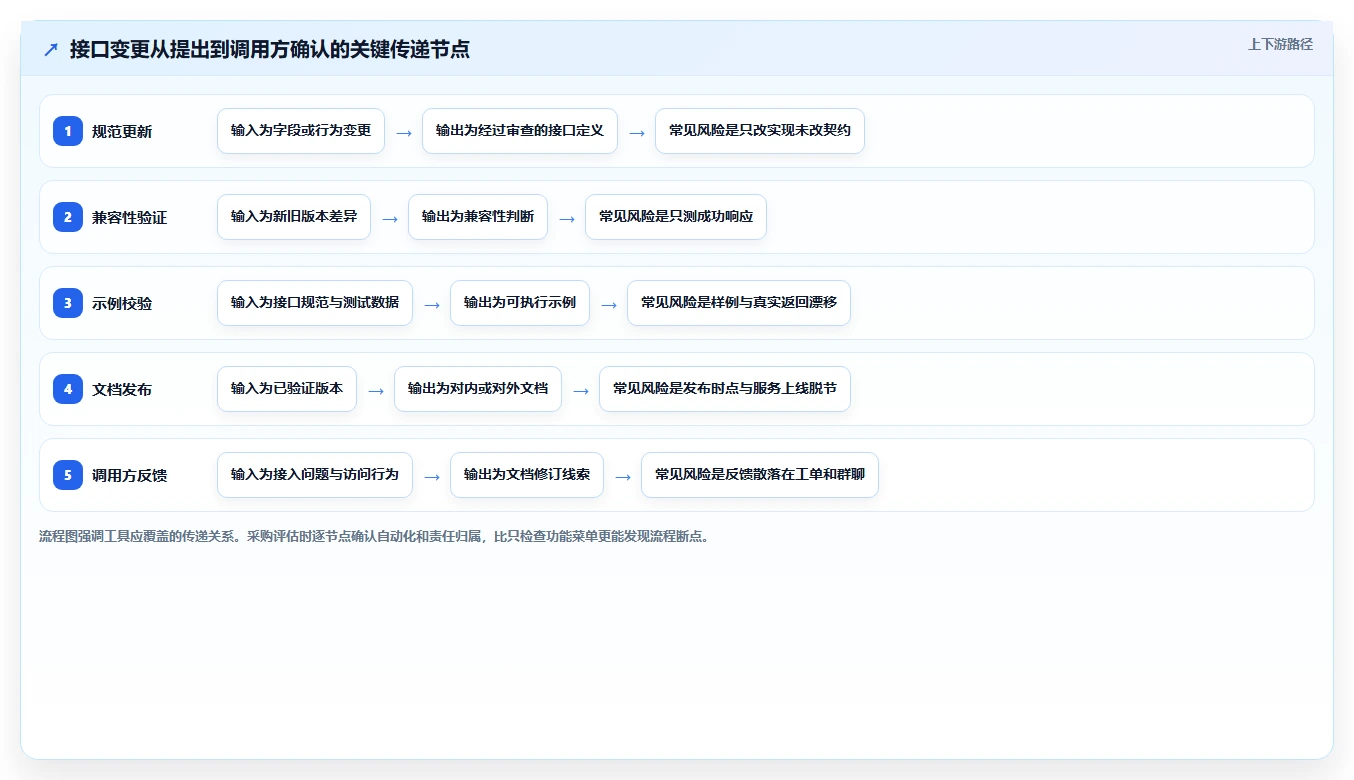Click the 常见风险是只改实现未改契约 box
This screenshot has width=1354, height=780.
coord(760,131)
